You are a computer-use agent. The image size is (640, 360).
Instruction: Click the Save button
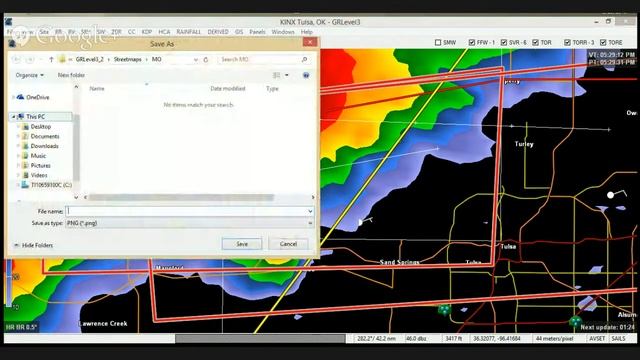click(x=242, y=244)
